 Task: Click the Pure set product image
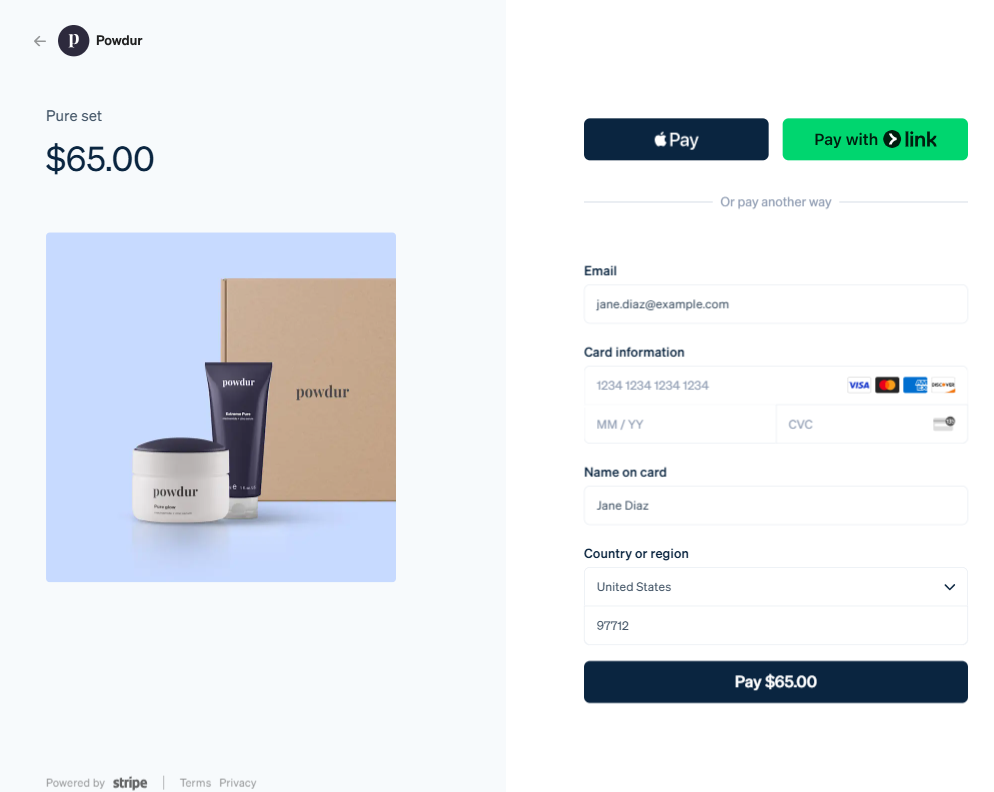pos(221,407)
